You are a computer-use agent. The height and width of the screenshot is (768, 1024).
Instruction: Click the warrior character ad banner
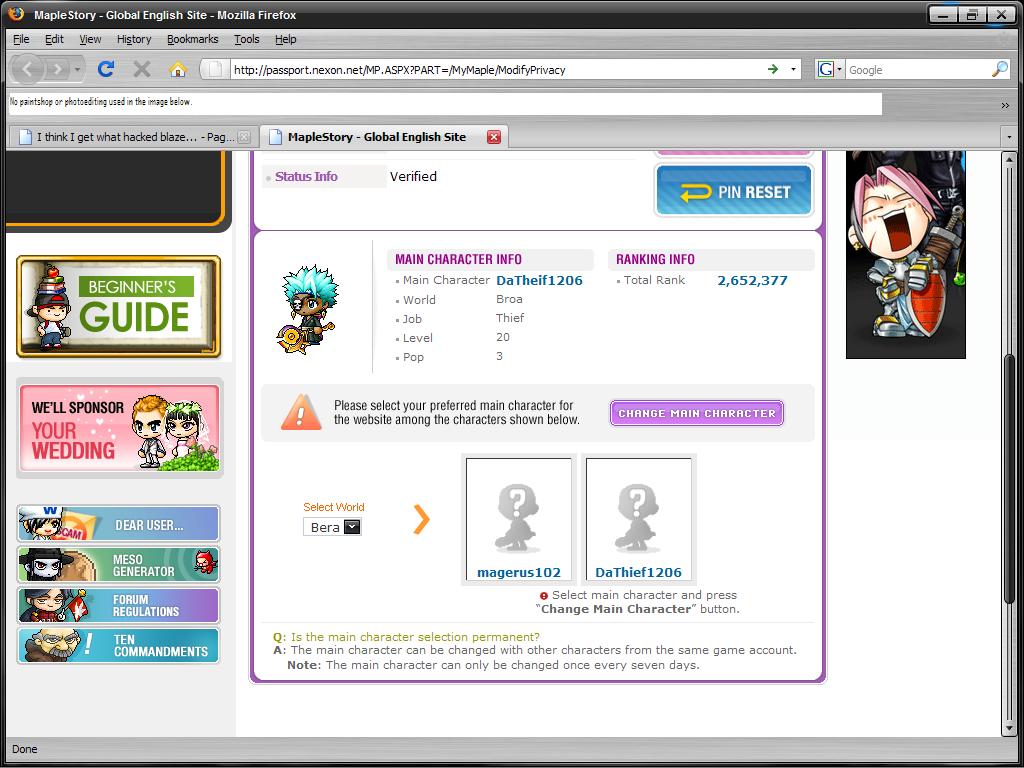pos(905,255)
